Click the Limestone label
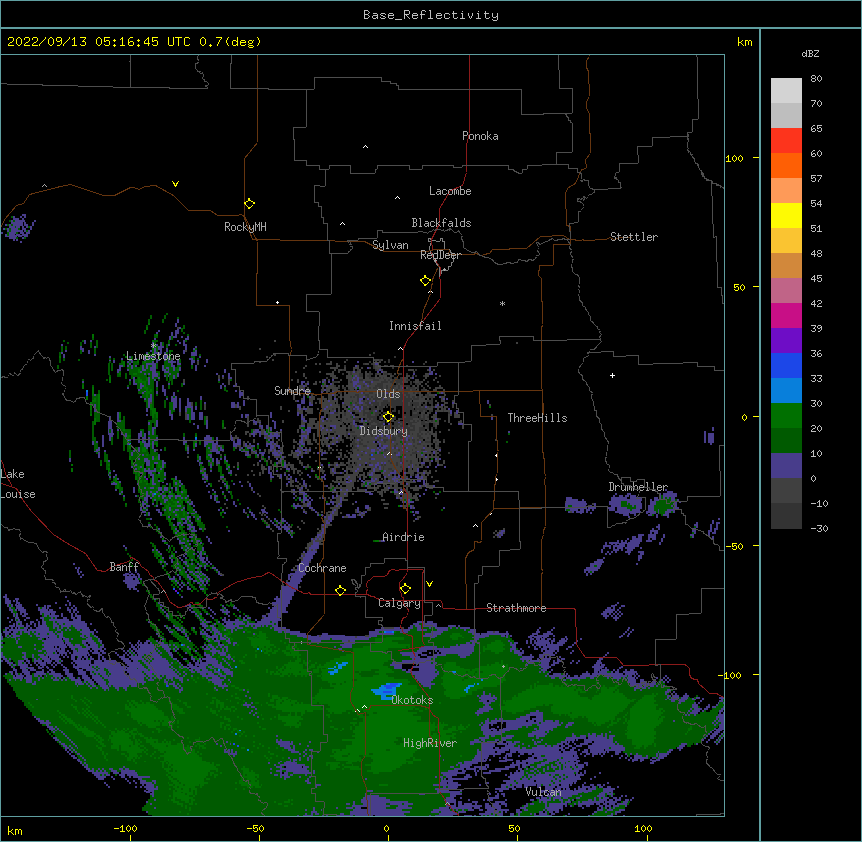Screen dimensions: 862x842 pos(153,356)
